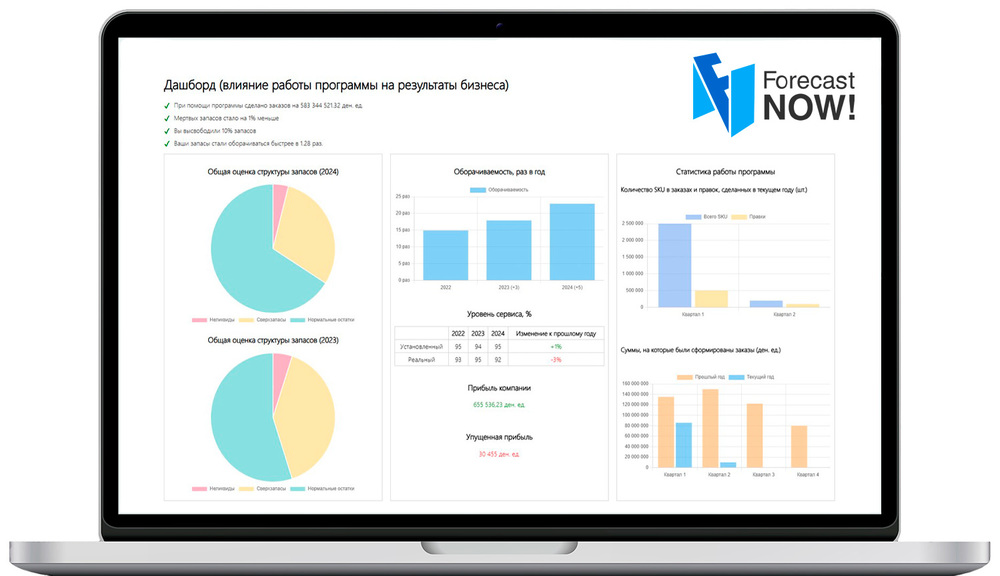Click the company profit value 655 536.23

click(499, 405)
